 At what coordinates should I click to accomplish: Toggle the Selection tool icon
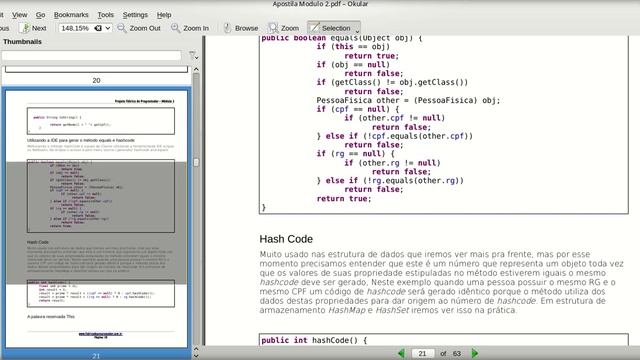tap(314, 28)
